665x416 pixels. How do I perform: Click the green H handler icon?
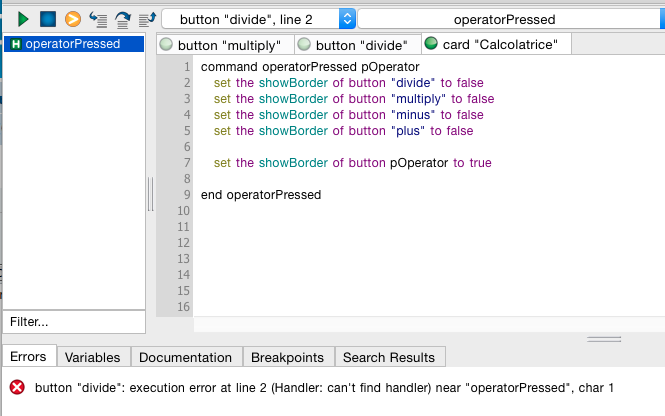[x=15, y=44]
